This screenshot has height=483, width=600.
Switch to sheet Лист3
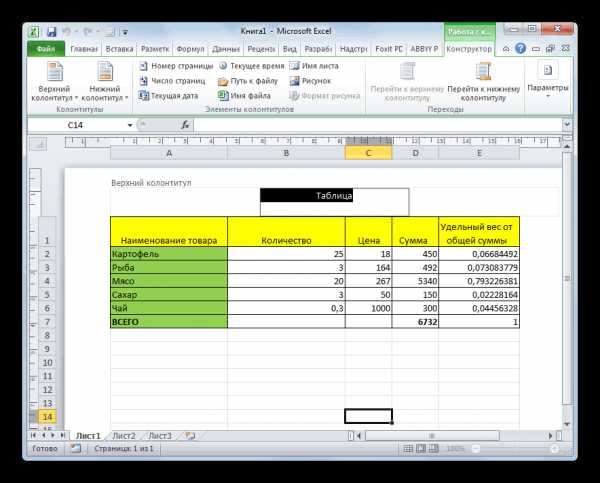pyautogui.click(x=160, y=436)
